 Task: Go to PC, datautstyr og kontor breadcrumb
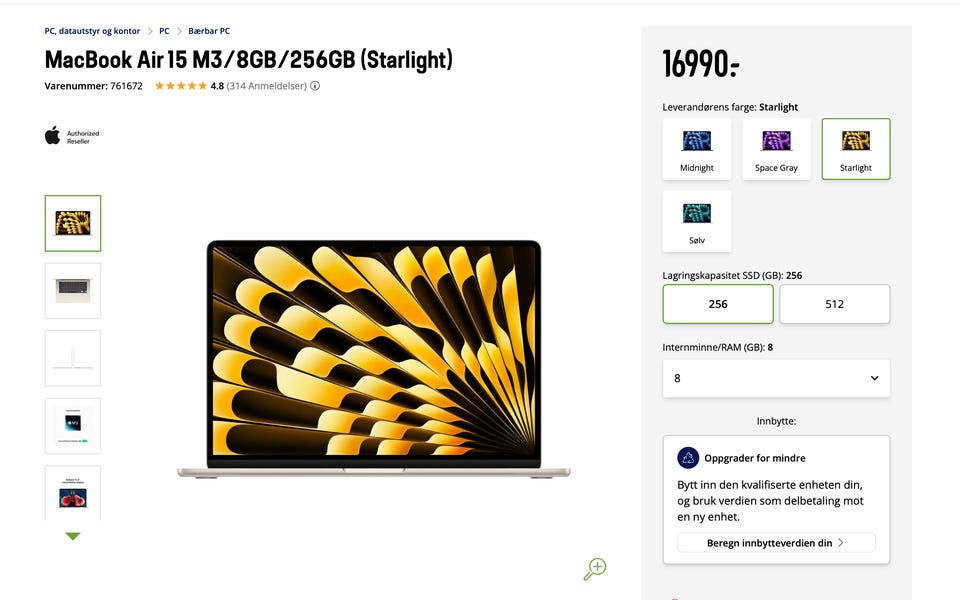(x=92, y=31)
